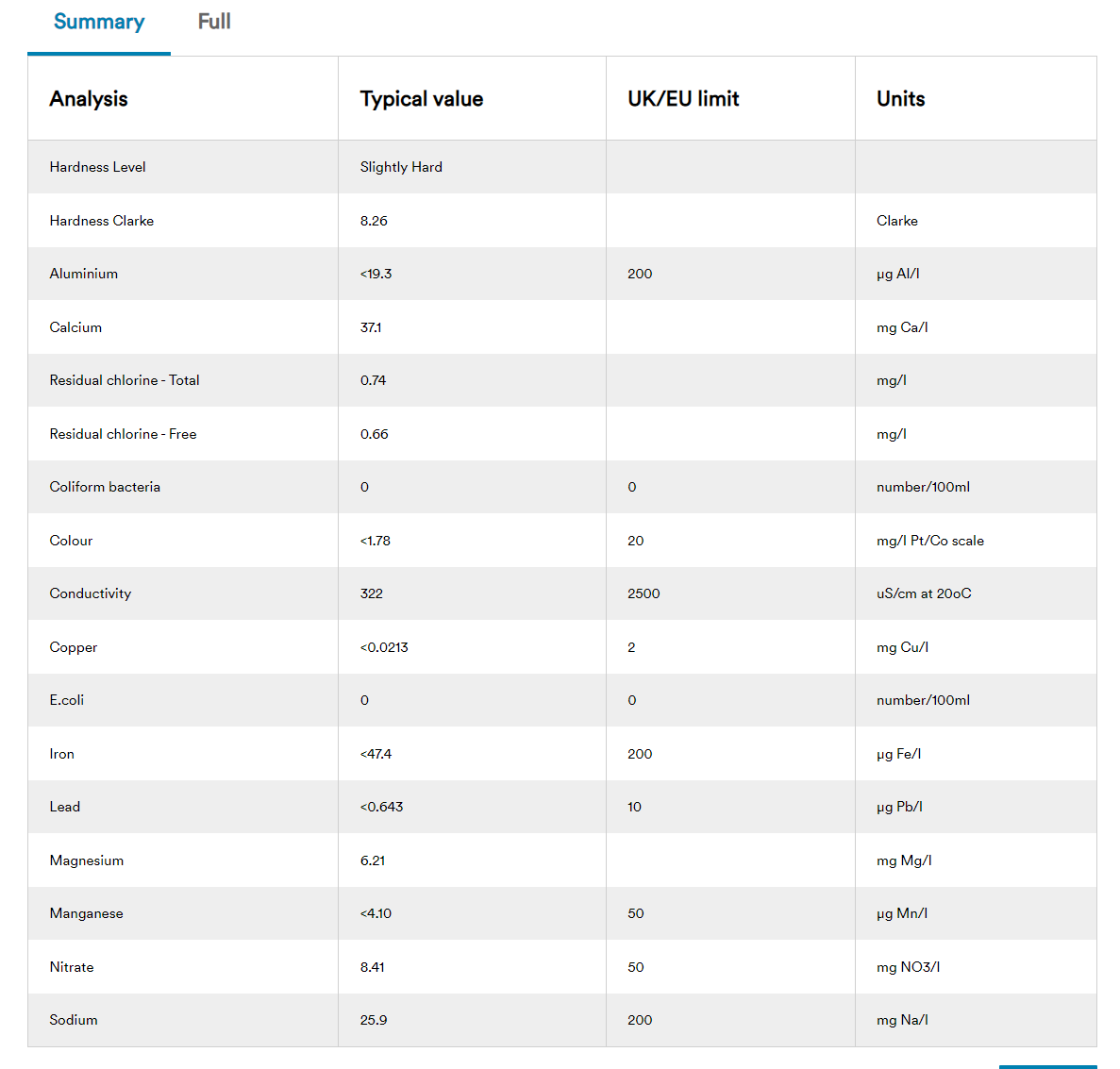1120x1069 pixels.
Task: Open the Full tab
Action: [214, 22]
